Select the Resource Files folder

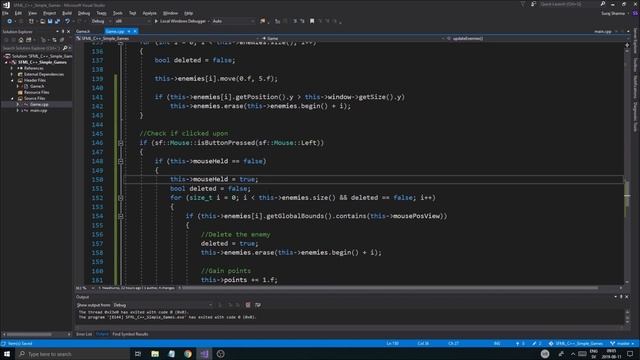[x=36, y=92]
